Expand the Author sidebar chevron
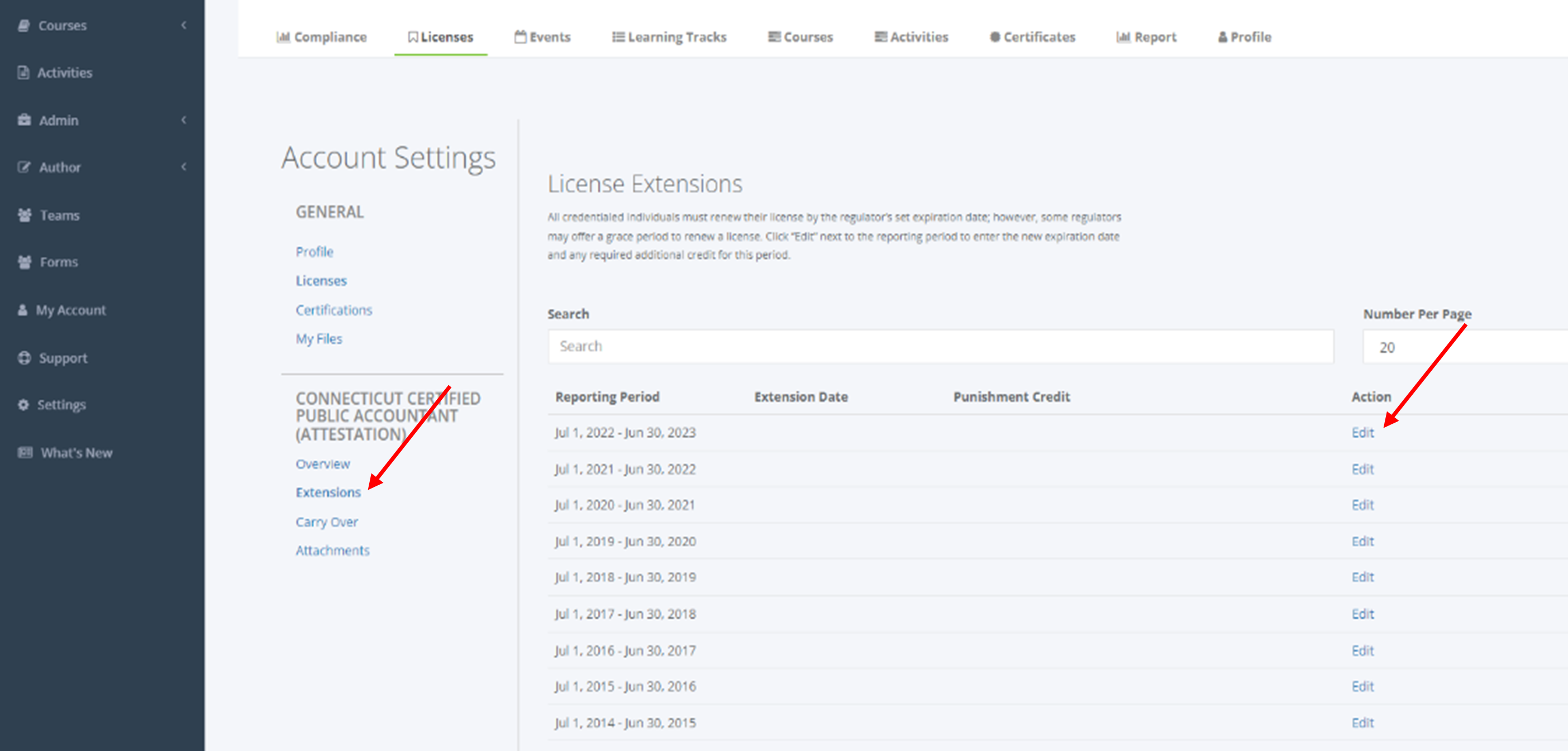The image size is (1568, 751). (184, 167)
